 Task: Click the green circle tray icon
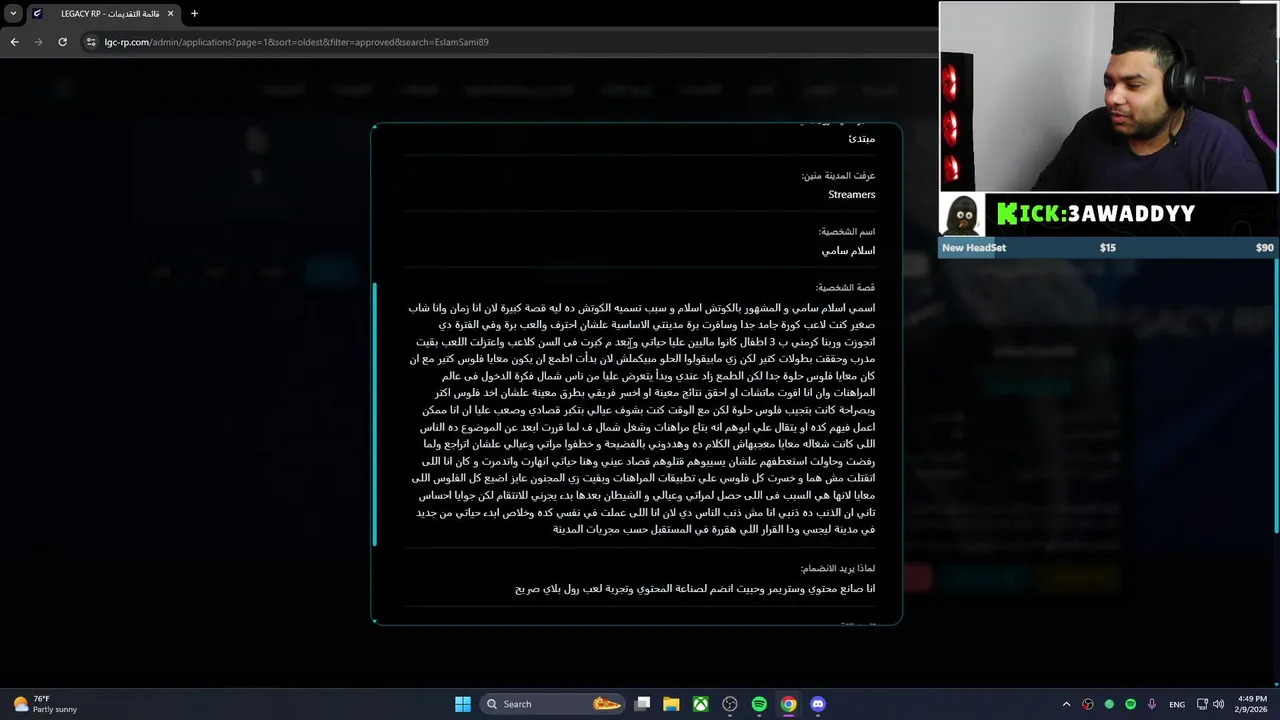coord(1109,704)
